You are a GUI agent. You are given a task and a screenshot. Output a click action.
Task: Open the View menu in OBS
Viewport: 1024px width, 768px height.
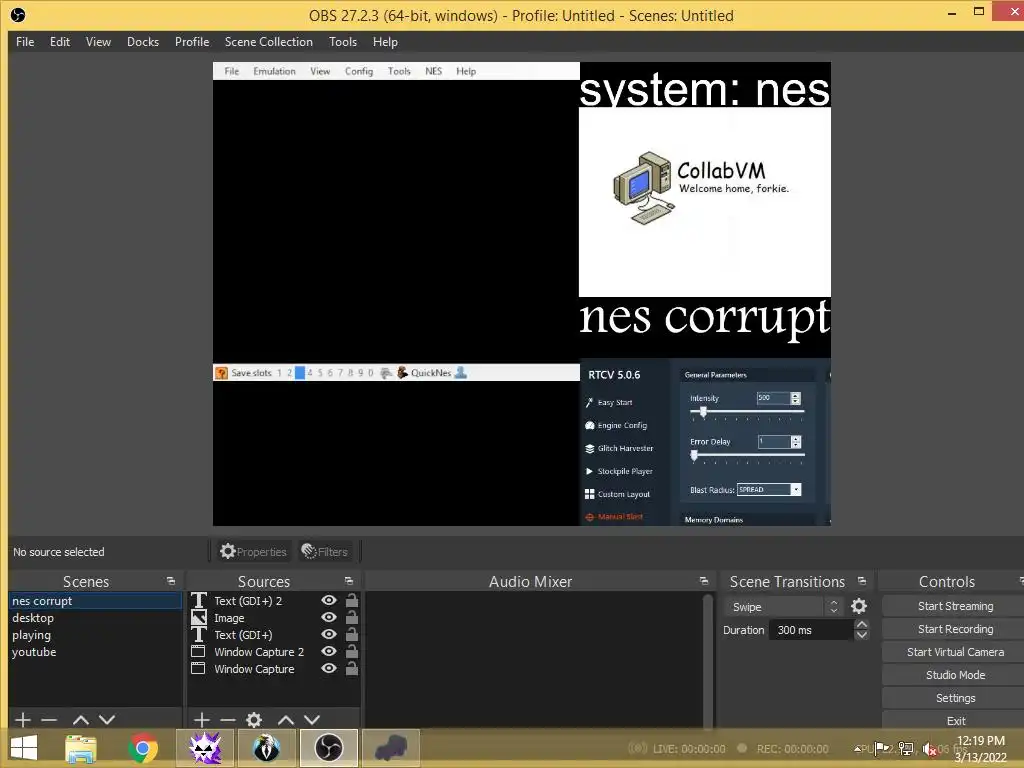[x=98, y=42]
